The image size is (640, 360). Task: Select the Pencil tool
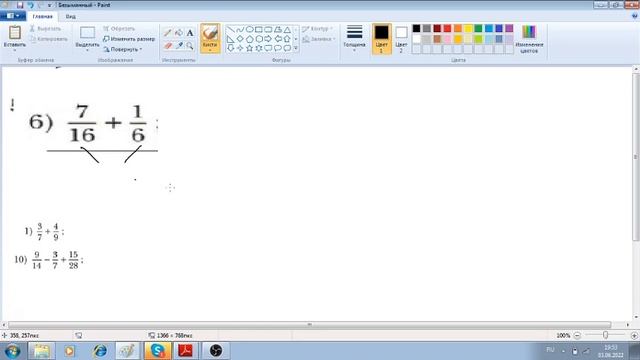pyautogui.click(x=168, y=33)
